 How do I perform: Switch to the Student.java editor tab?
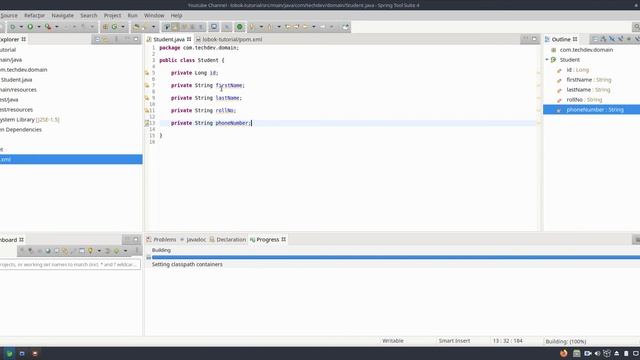click(x=169, y=40)
